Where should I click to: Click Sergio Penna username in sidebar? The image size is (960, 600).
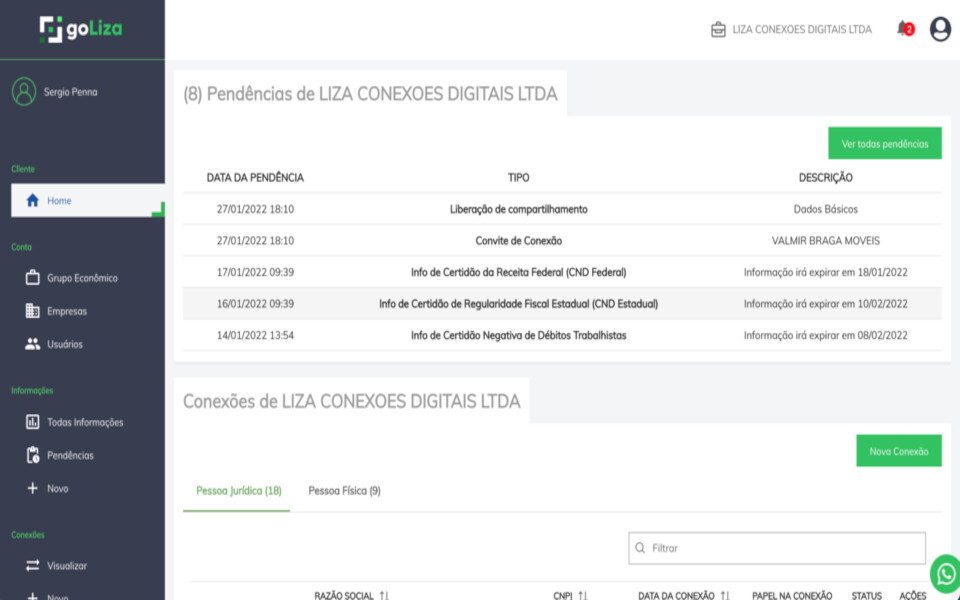(x=70, y=92)
